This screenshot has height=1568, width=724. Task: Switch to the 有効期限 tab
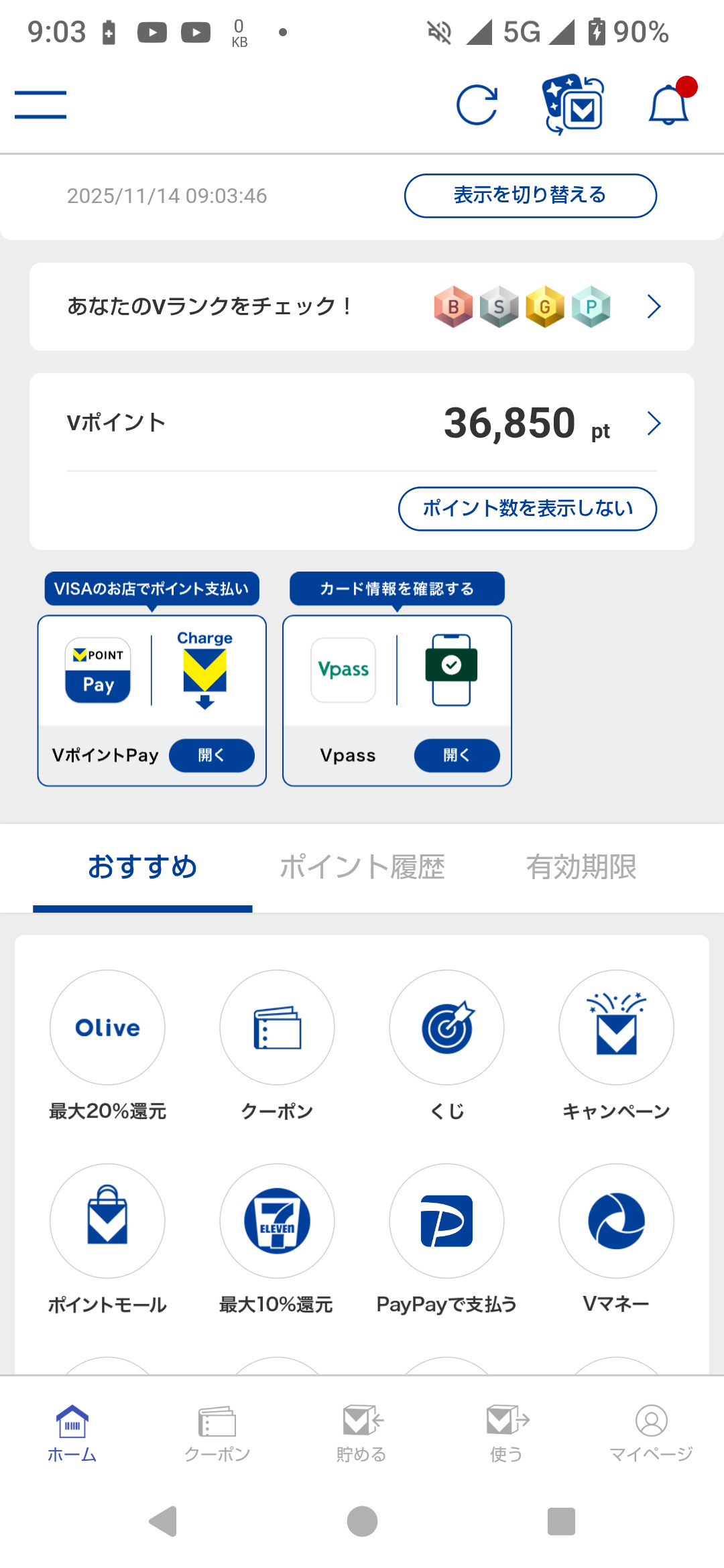click(x=581, y=867)
